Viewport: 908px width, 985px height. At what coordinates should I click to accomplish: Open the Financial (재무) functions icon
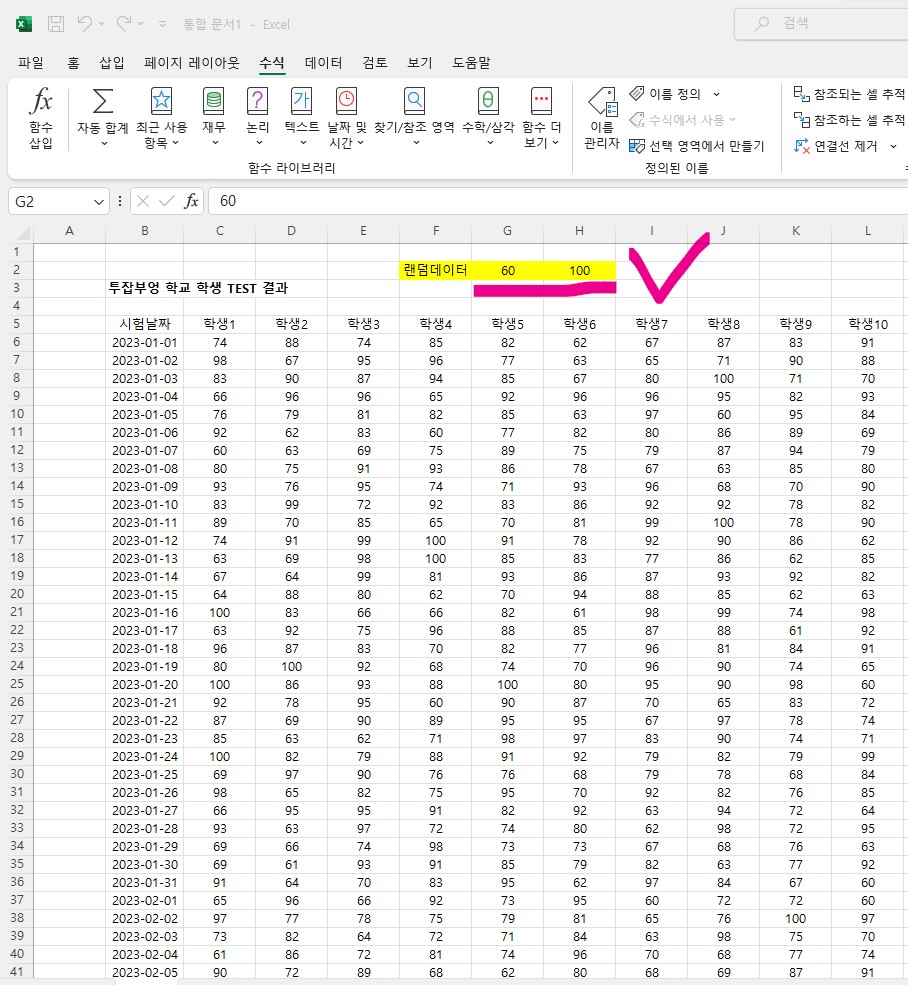(214, 101)
